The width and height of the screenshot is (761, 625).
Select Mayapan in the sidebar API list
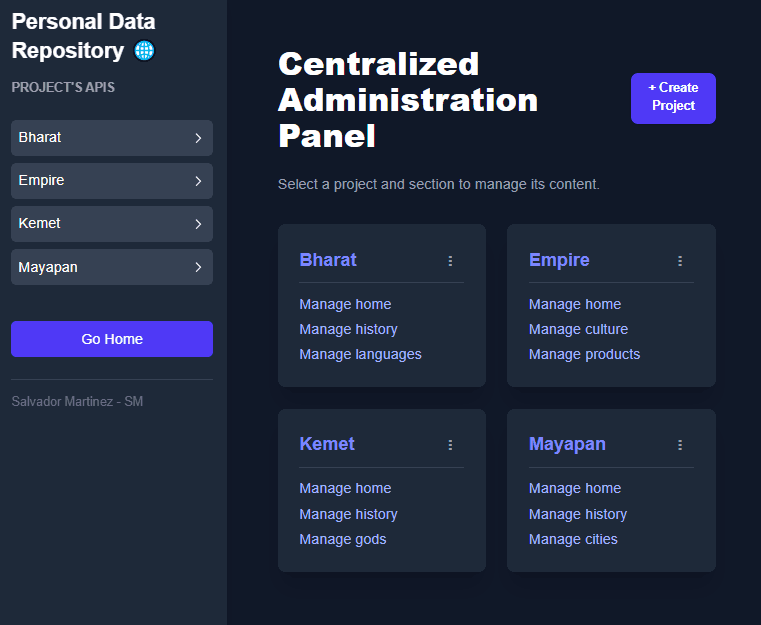[112, 267]
